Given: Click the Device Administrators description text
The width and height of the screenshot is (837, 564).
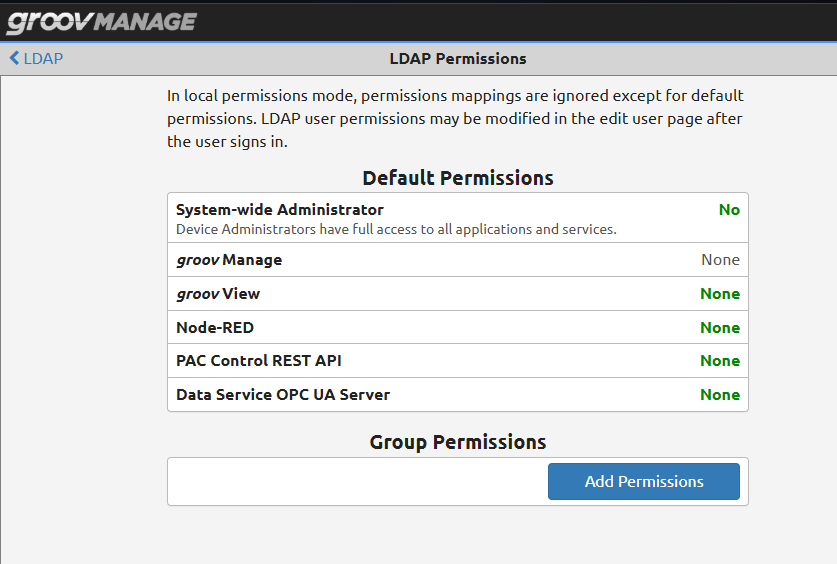Looking at the screenshot, I should (x=396, y=229).
